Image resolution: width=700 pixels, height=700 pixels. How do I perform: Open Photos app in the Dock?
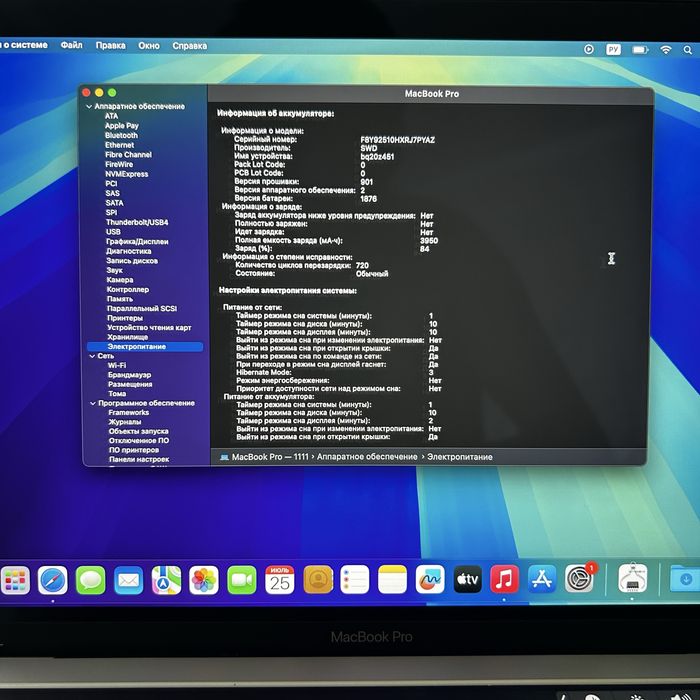pos(204,580)
